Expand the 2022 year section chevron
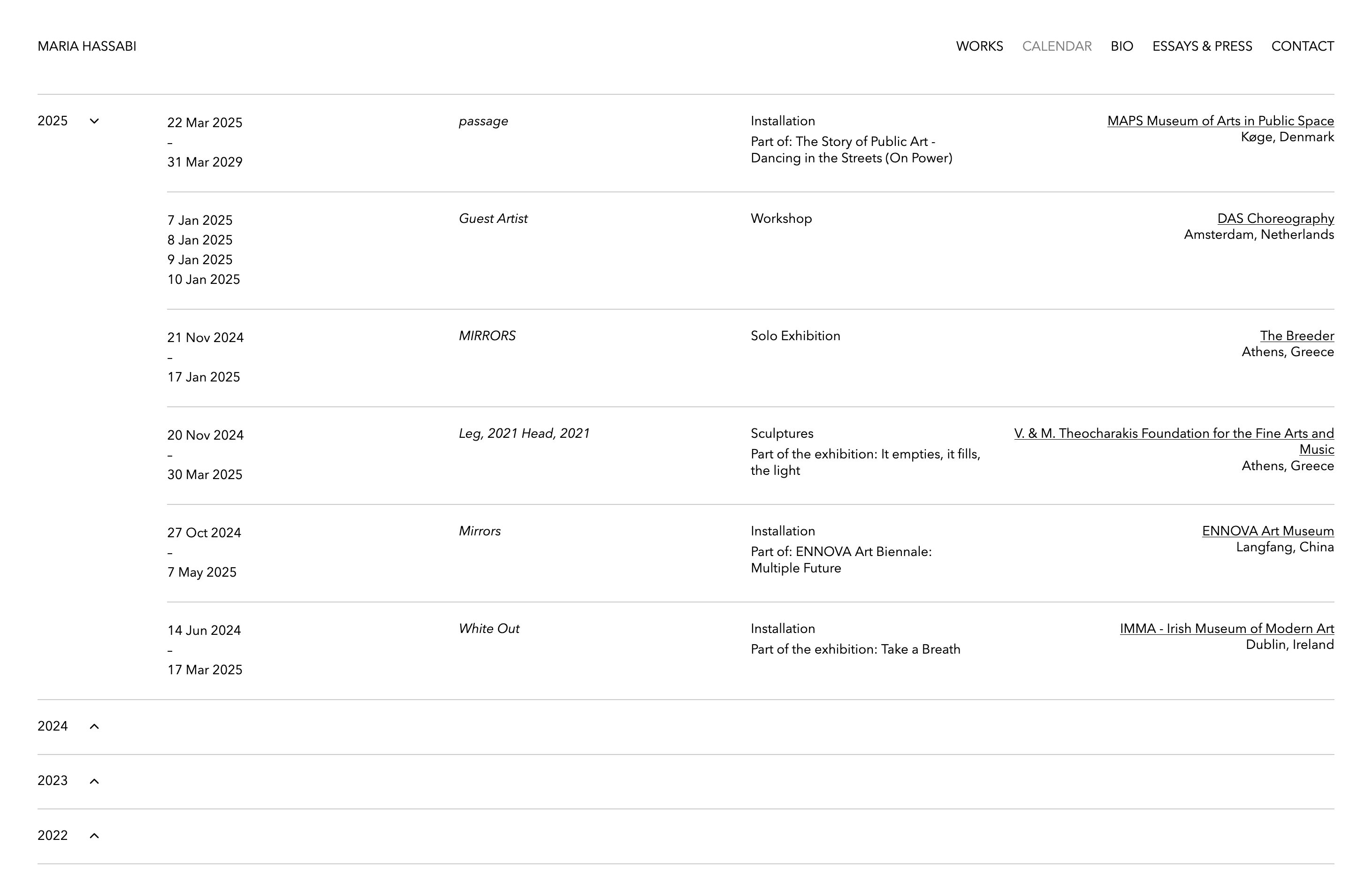 coord(95,836)
